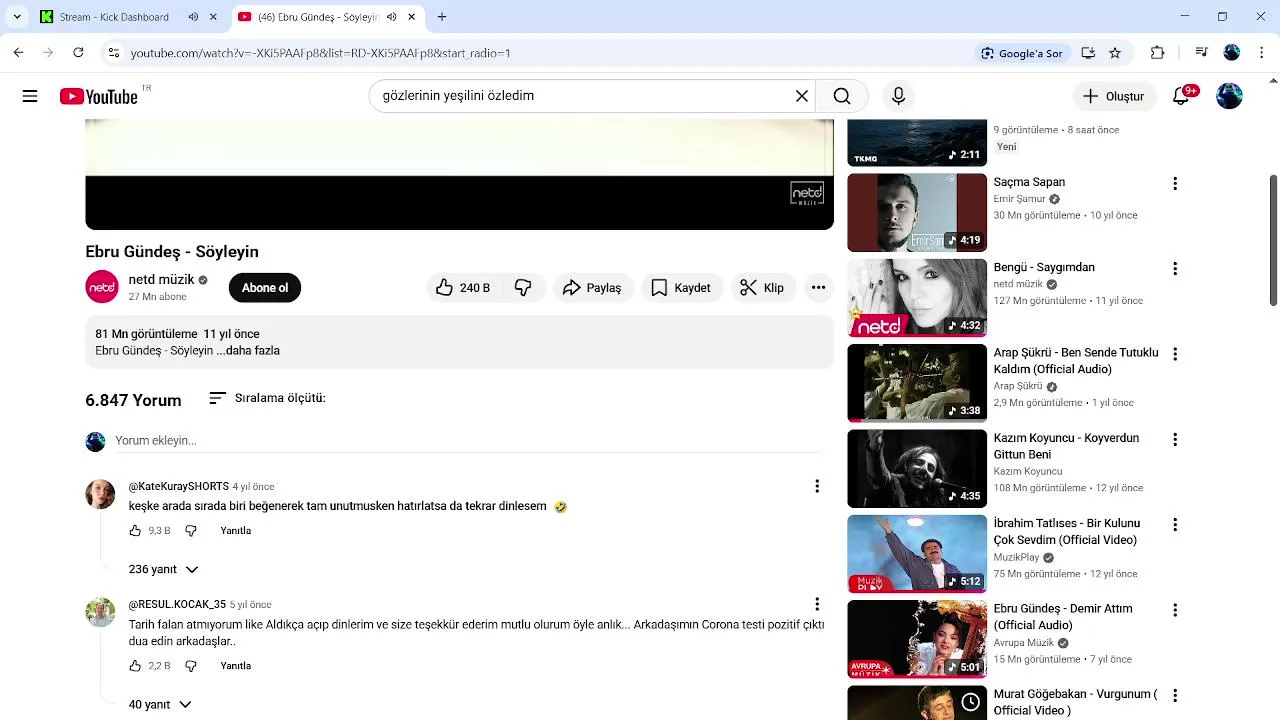
Task: Open Kazım Koyuncu Koyverdun thumbnail
Action: coord(917,468)
